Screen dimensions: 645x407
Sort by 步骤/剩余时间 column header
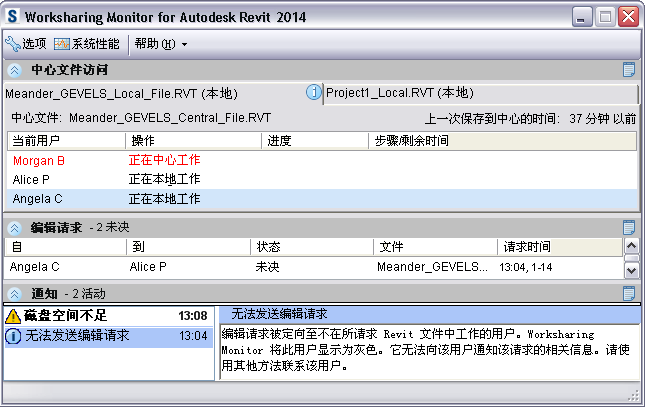(503, 141)
